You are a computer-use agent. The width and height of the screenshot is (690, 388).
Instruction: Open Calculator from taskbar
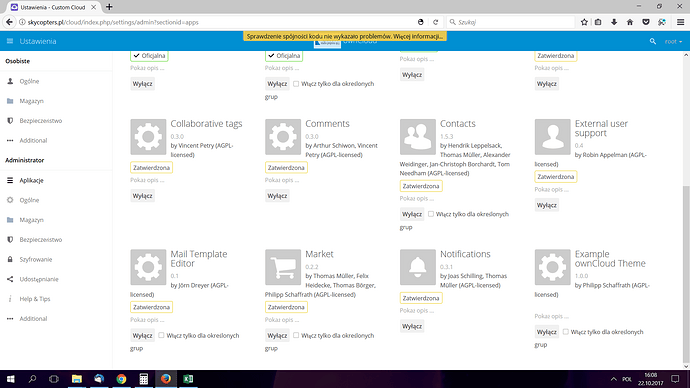[143, 379]
